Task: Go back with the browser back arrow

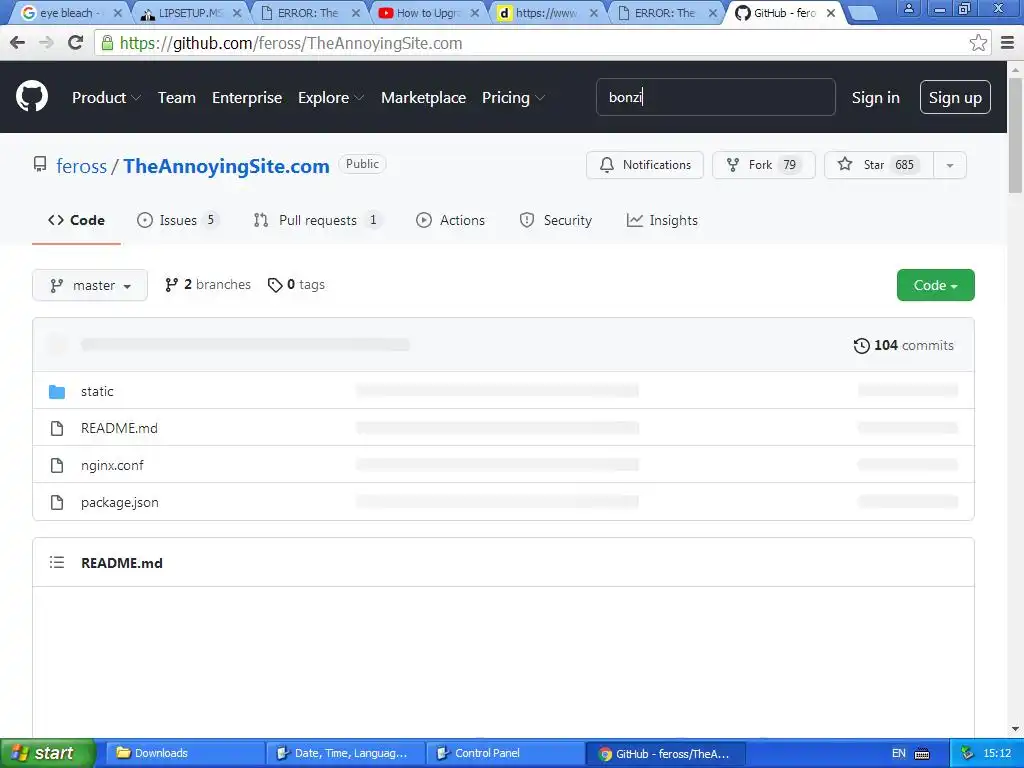Action: (x=18, y=43)
